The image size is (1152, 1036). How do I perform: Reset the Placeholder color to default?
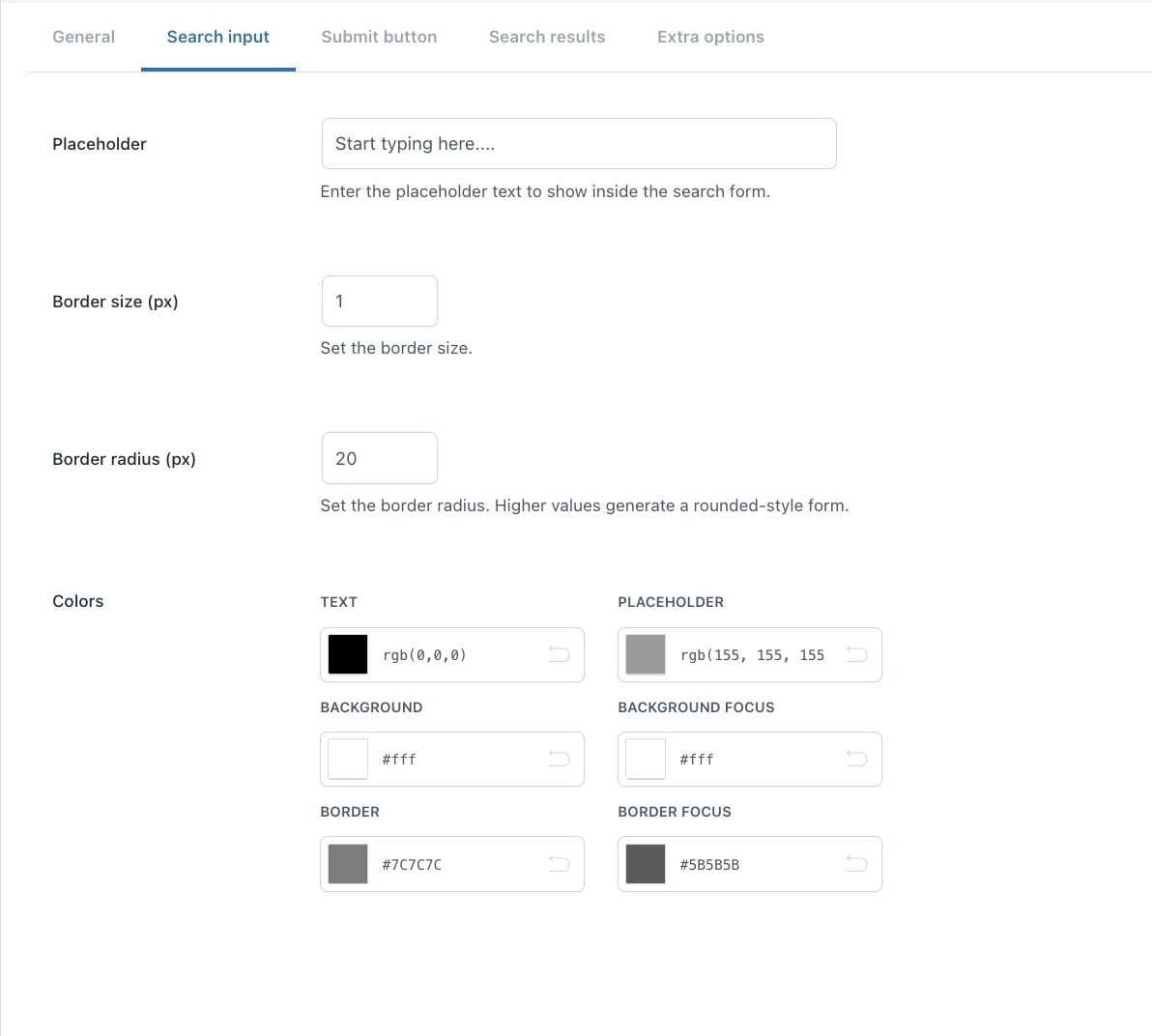pyautogui.click(x=856, y=654)
